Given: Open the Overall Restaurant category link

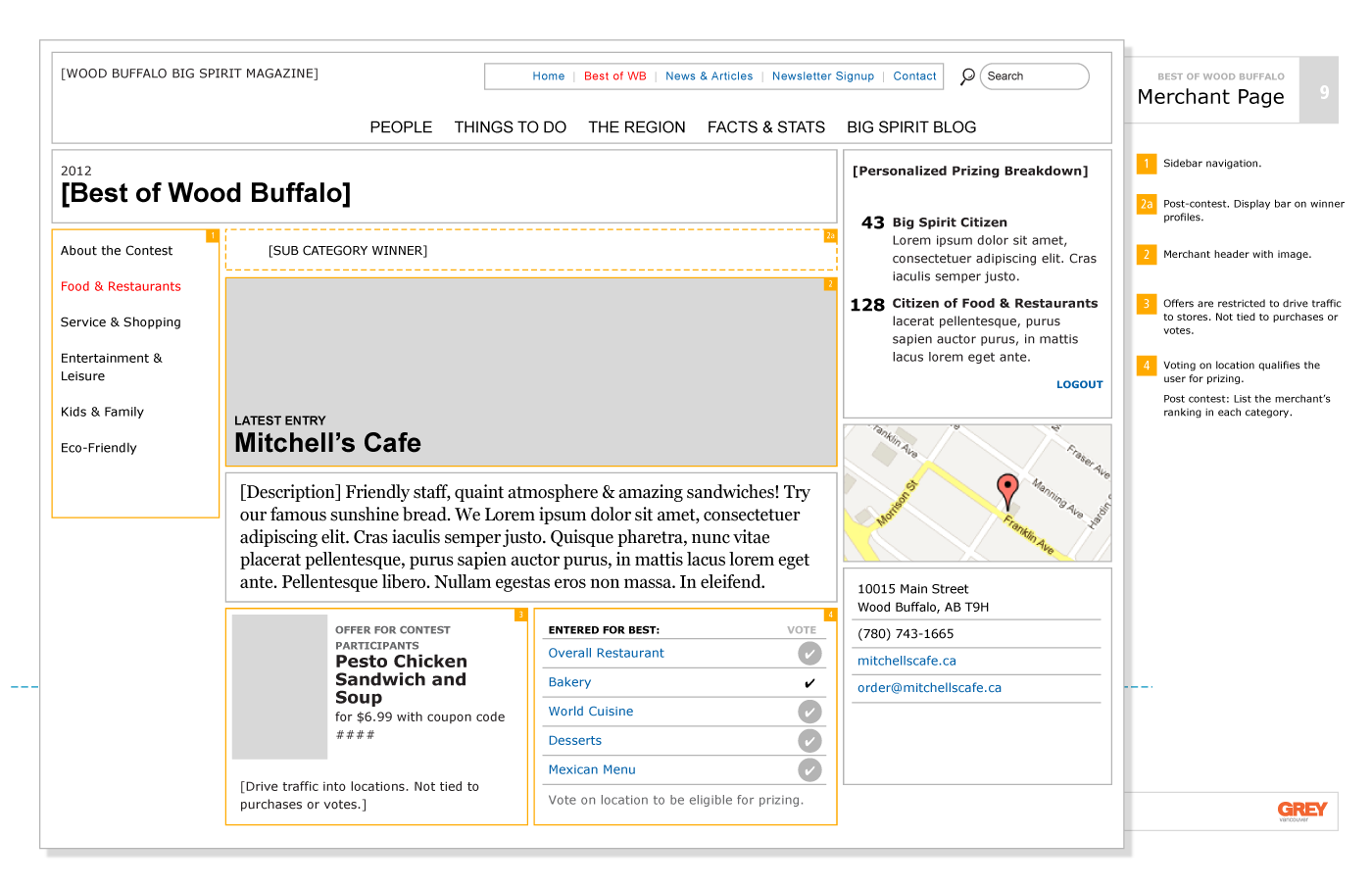Looking at the screenshot, I should 606,654.
